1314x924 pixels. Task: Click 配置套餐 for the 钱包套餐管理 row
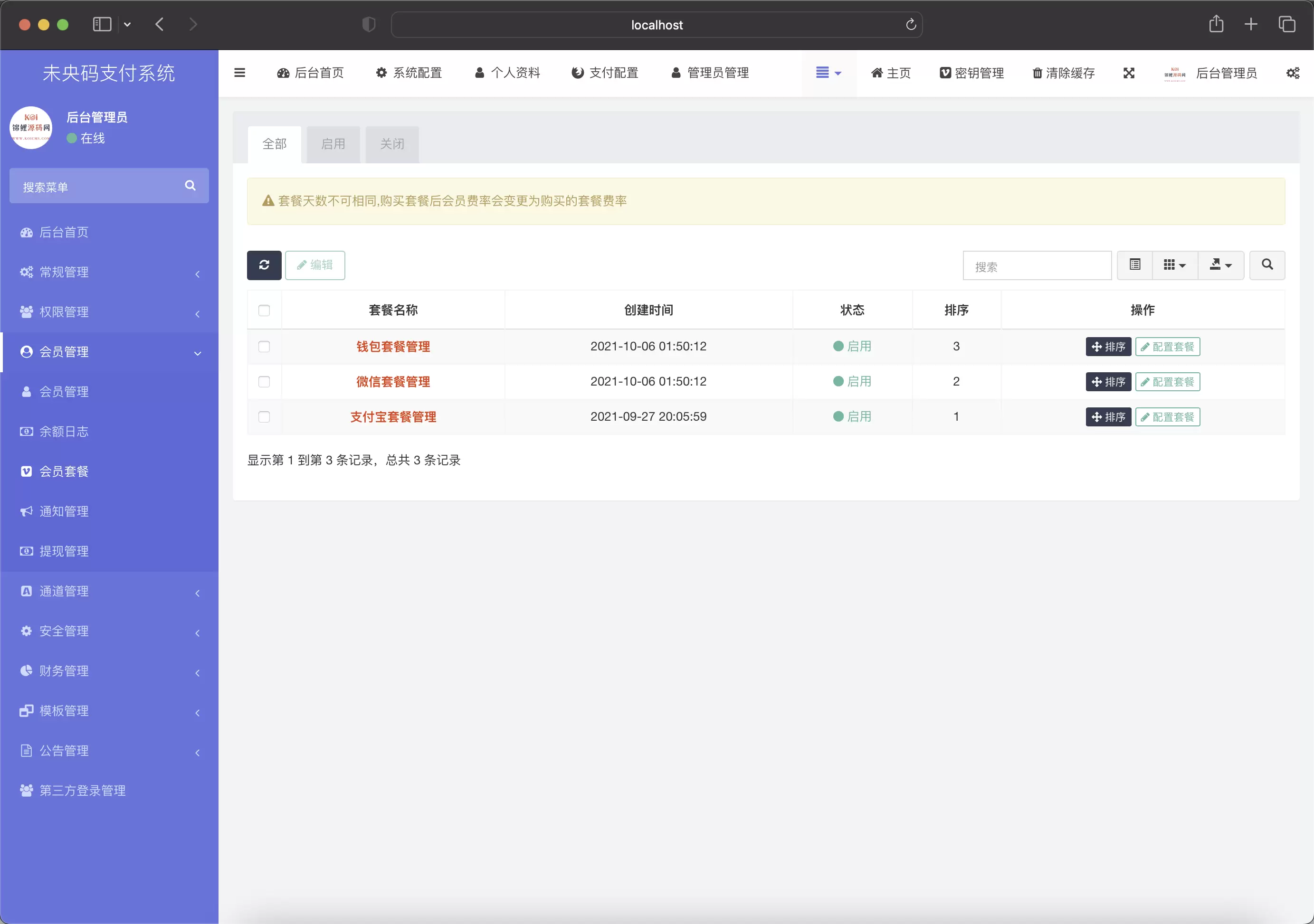click(1168, 347)
